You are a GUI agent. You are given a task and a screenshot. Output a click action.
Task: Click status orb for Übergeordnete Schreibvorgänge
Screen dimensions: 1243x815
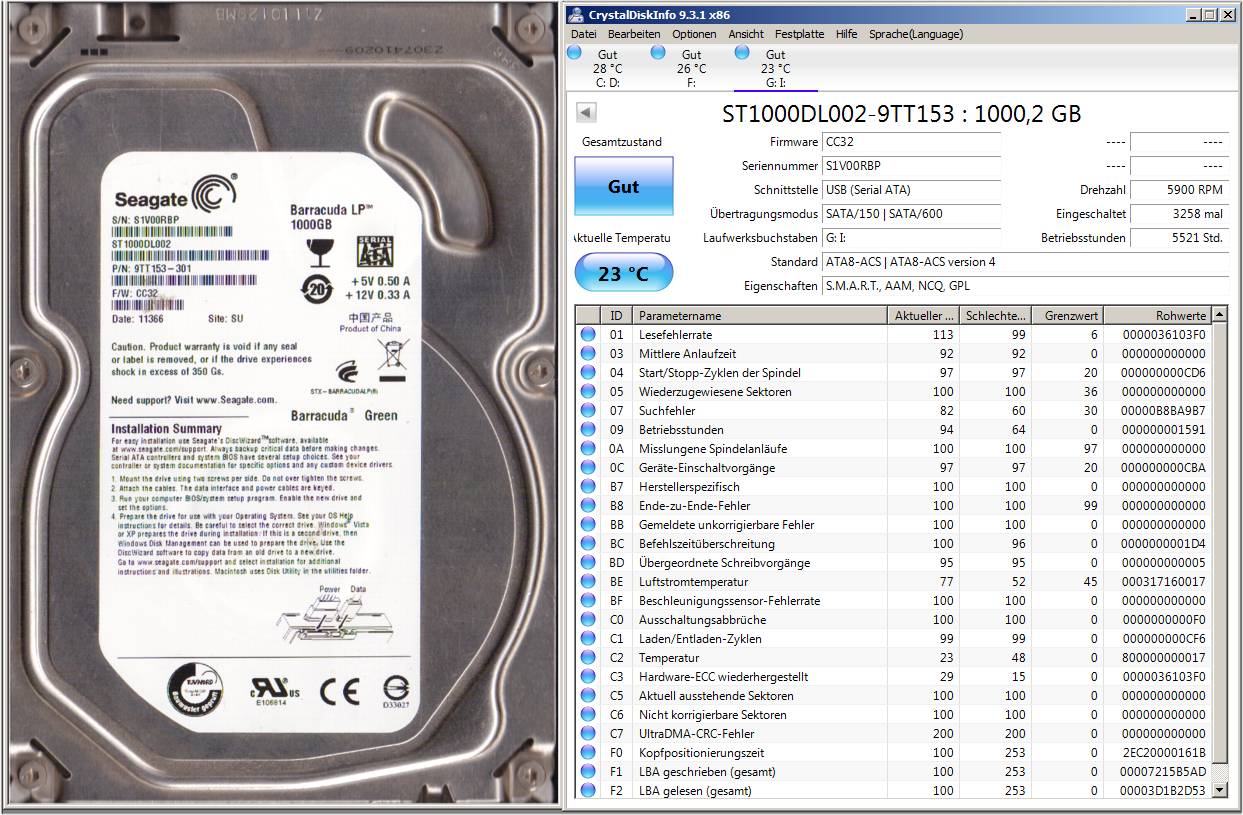coord(588,562)
